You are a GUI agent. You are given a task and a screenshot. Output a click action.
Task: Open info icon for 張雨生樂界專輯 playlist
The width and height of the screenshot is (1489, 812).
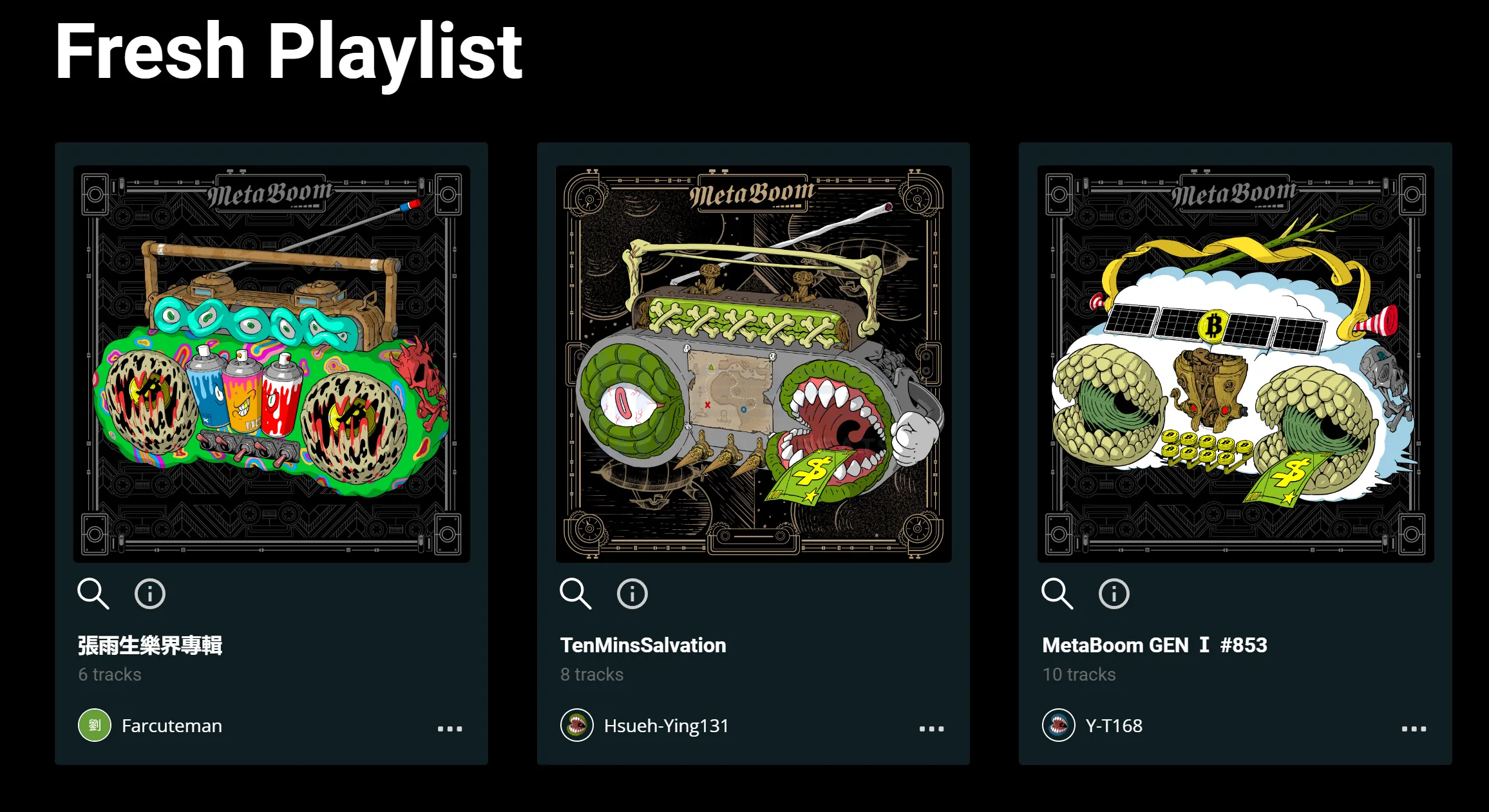150,594
